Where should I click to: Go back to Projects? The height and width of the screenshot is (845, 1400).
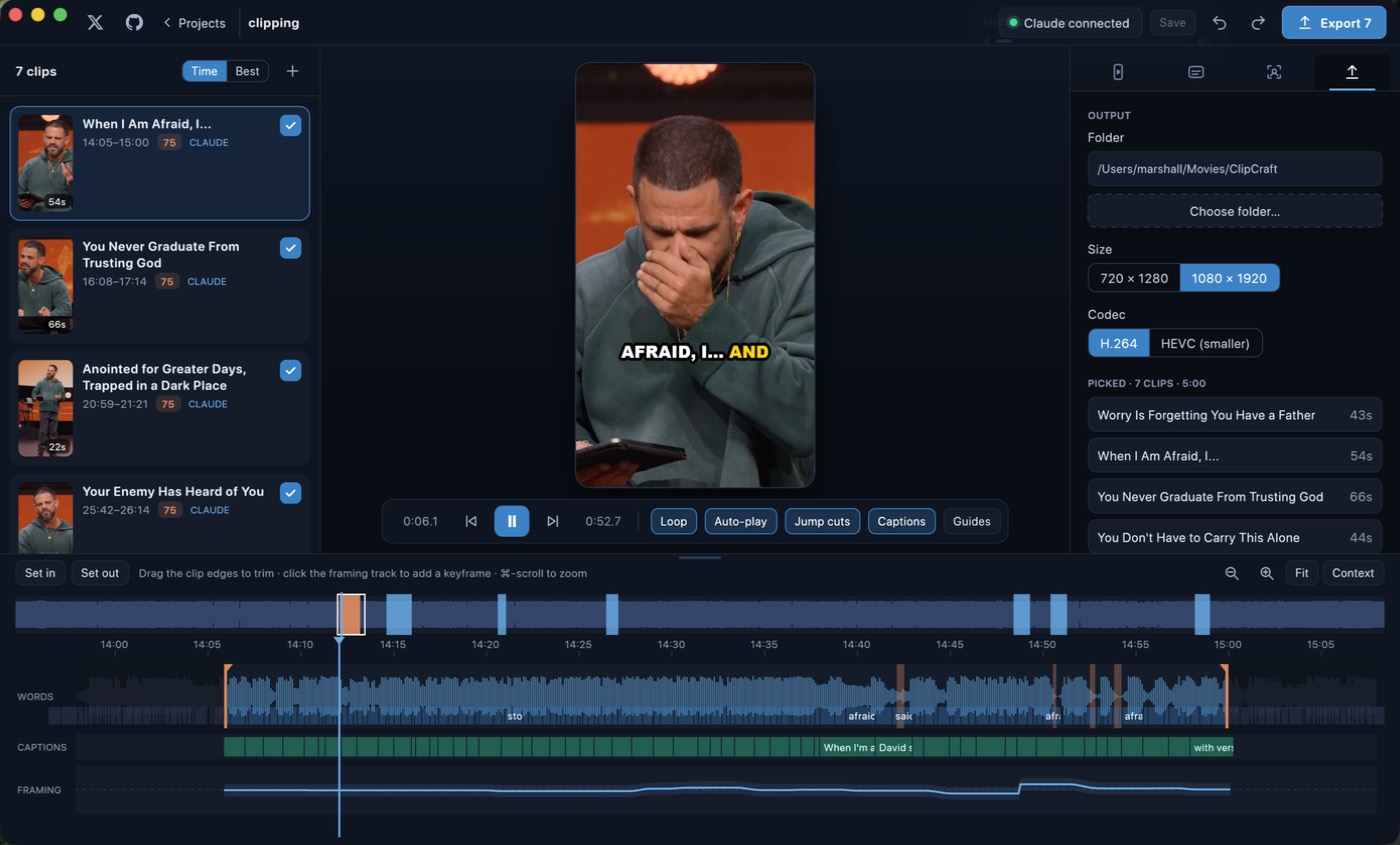(194, 23)
